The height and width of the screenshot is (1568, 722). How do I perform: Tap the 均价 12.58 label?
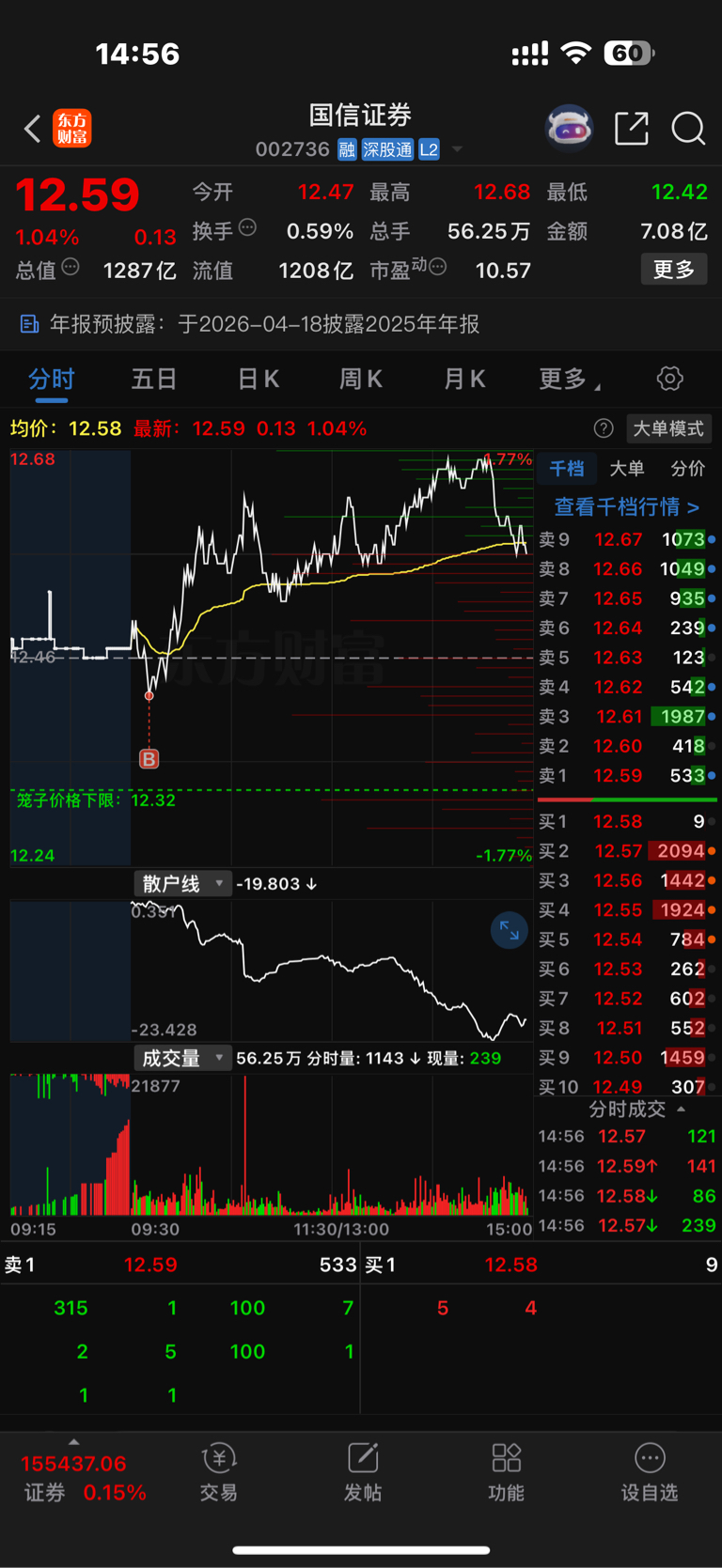pyautogui.click(x=66, y=428)
